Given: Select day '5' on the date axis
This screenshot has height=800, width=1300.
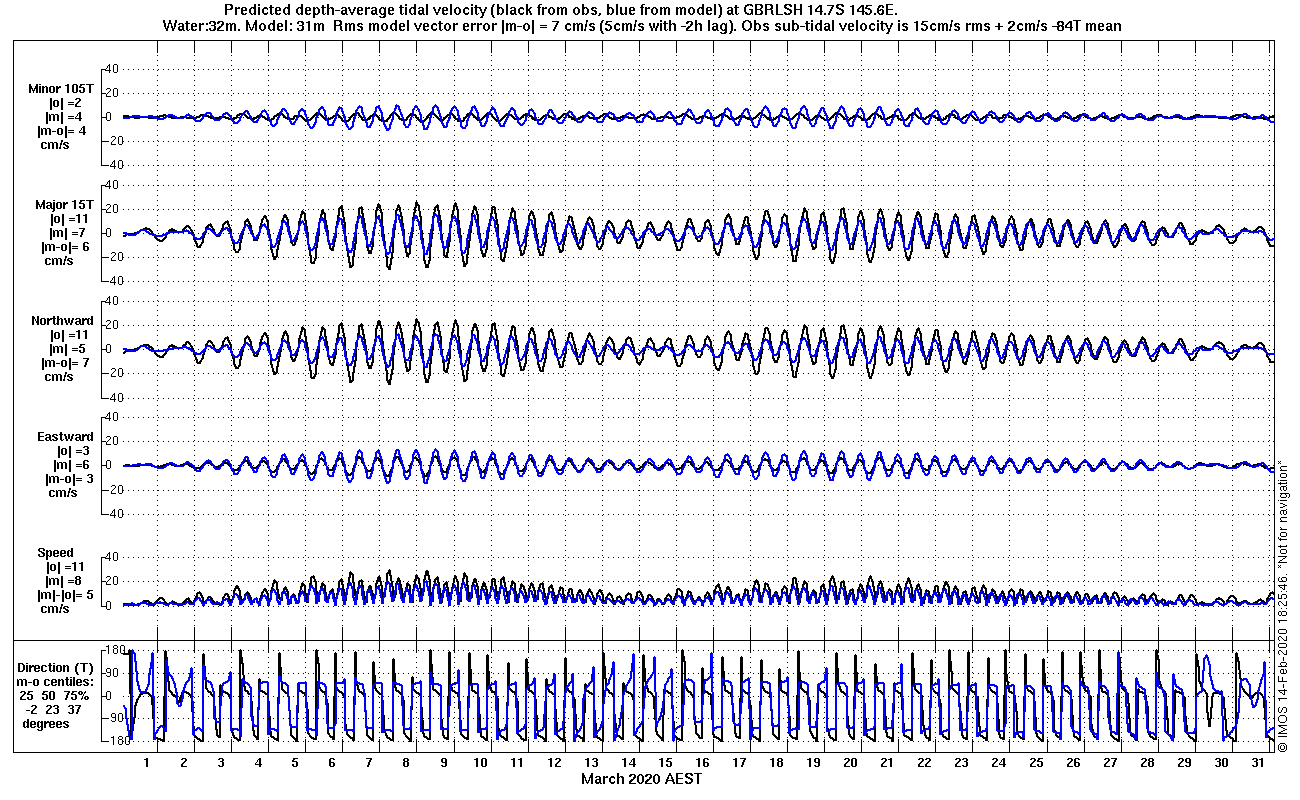Looking at the screenshot, I should [295, 763].
